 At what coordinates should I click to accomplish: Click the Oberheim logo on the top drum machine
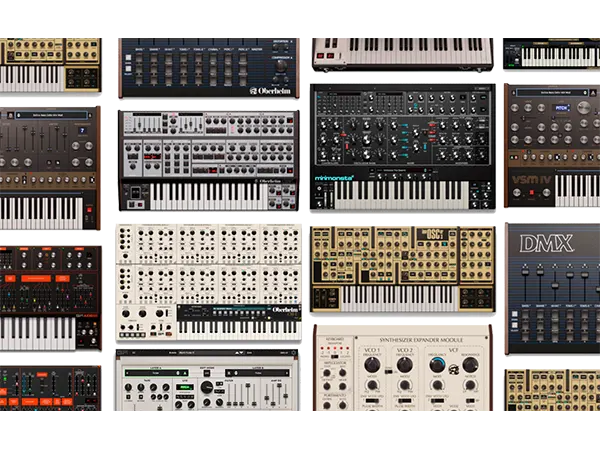pyautogui.click(x=270, y=91)
